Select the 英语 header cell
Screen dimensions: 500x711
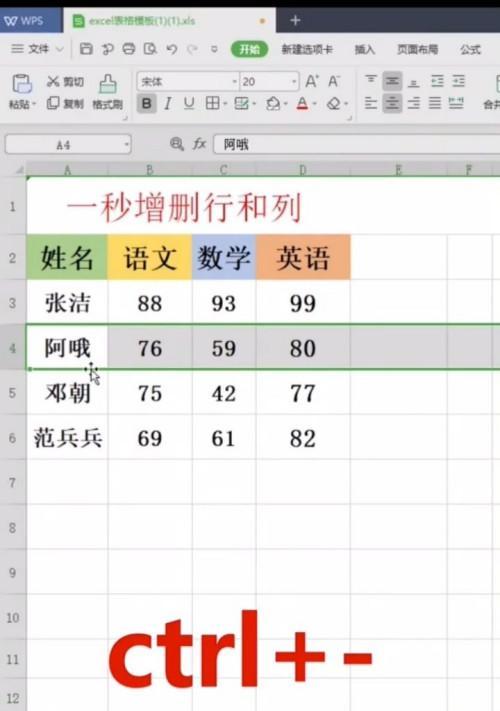point(303,258)
